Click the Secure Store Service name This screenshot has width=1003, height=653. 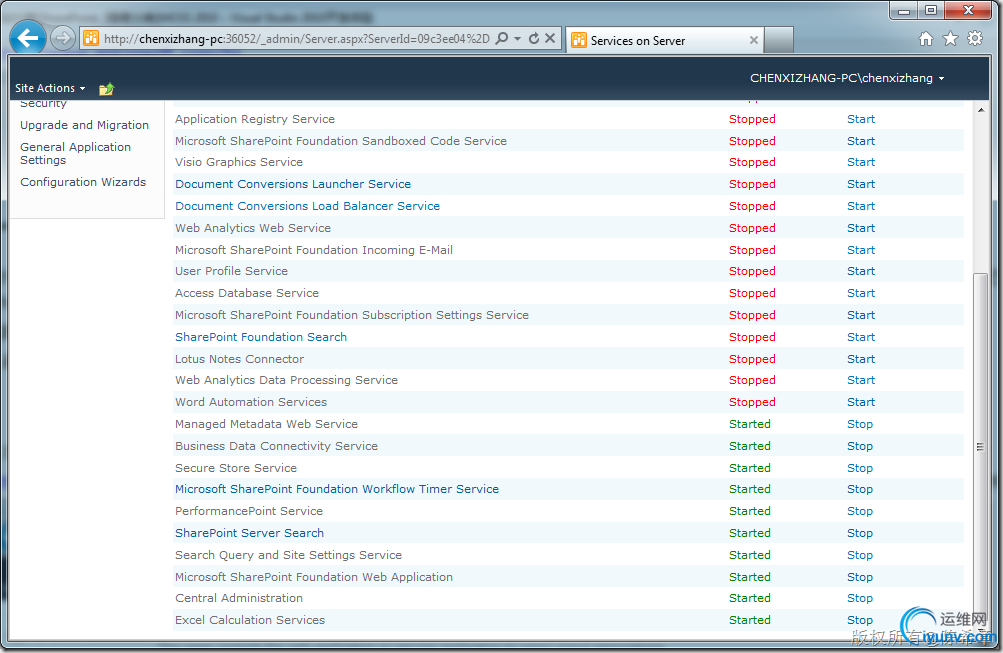point(236,468)
